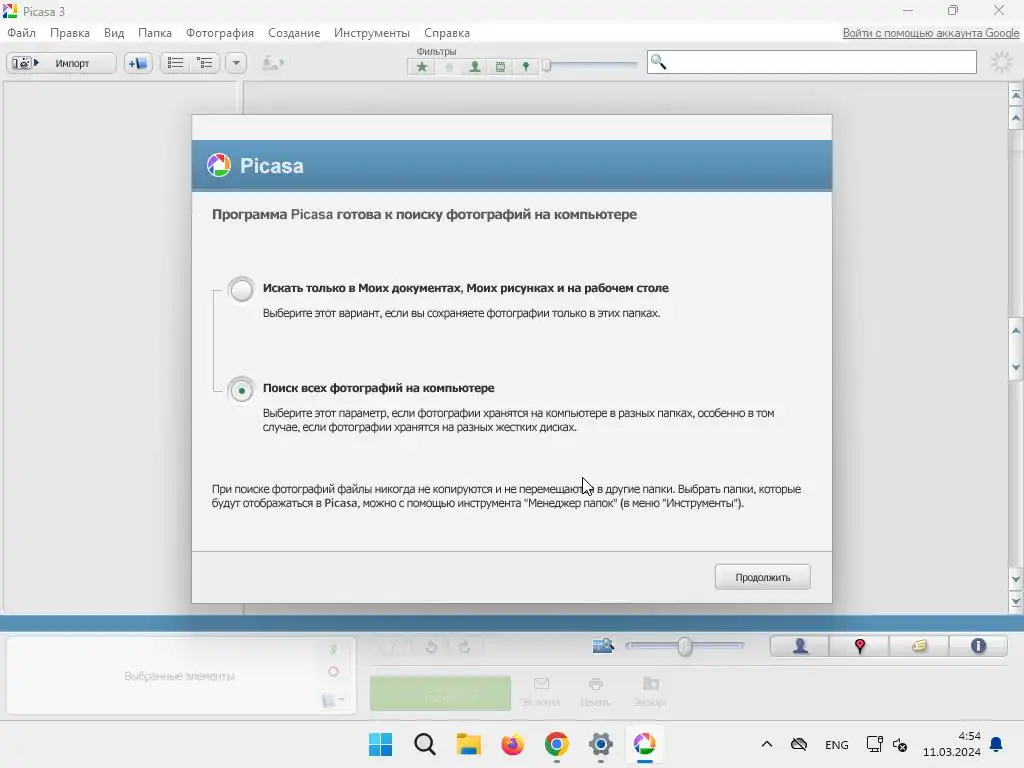Open Windows Start menu
The height and width of the screenshot is (768, 1024).
(380, 744)
